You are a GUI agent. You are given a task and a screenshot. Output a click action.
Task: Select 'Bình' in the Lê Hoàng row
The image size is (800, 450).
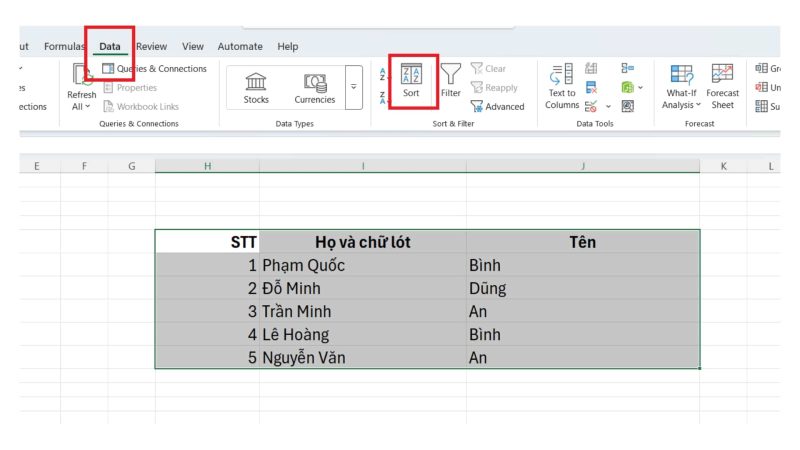point(583,334)
